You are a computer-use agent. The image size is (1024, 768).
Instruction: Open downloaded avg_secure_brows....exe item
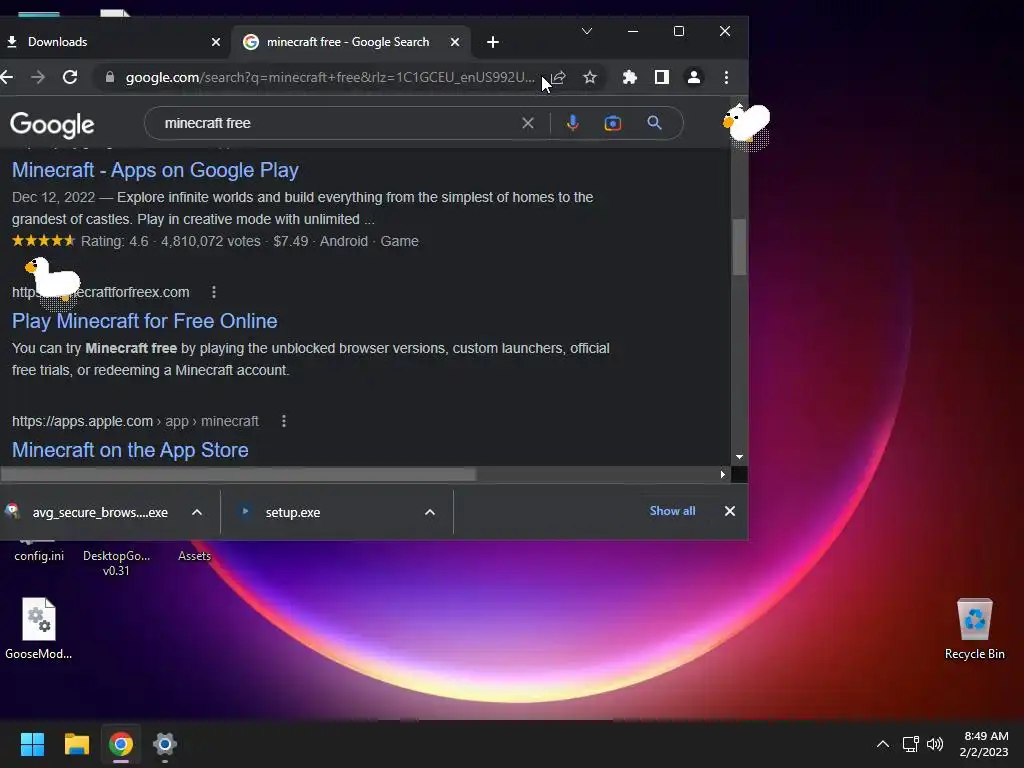pos(91,512)
